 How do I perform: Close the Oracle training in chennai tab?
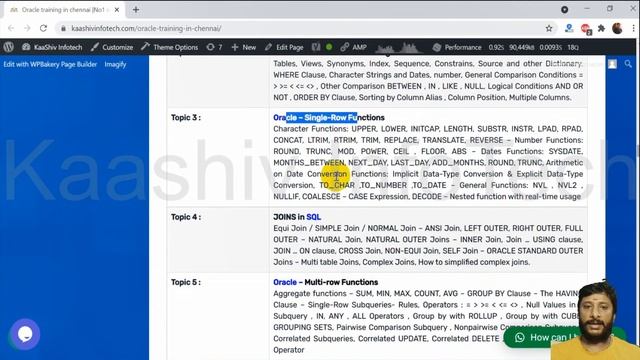pos(117,9)
